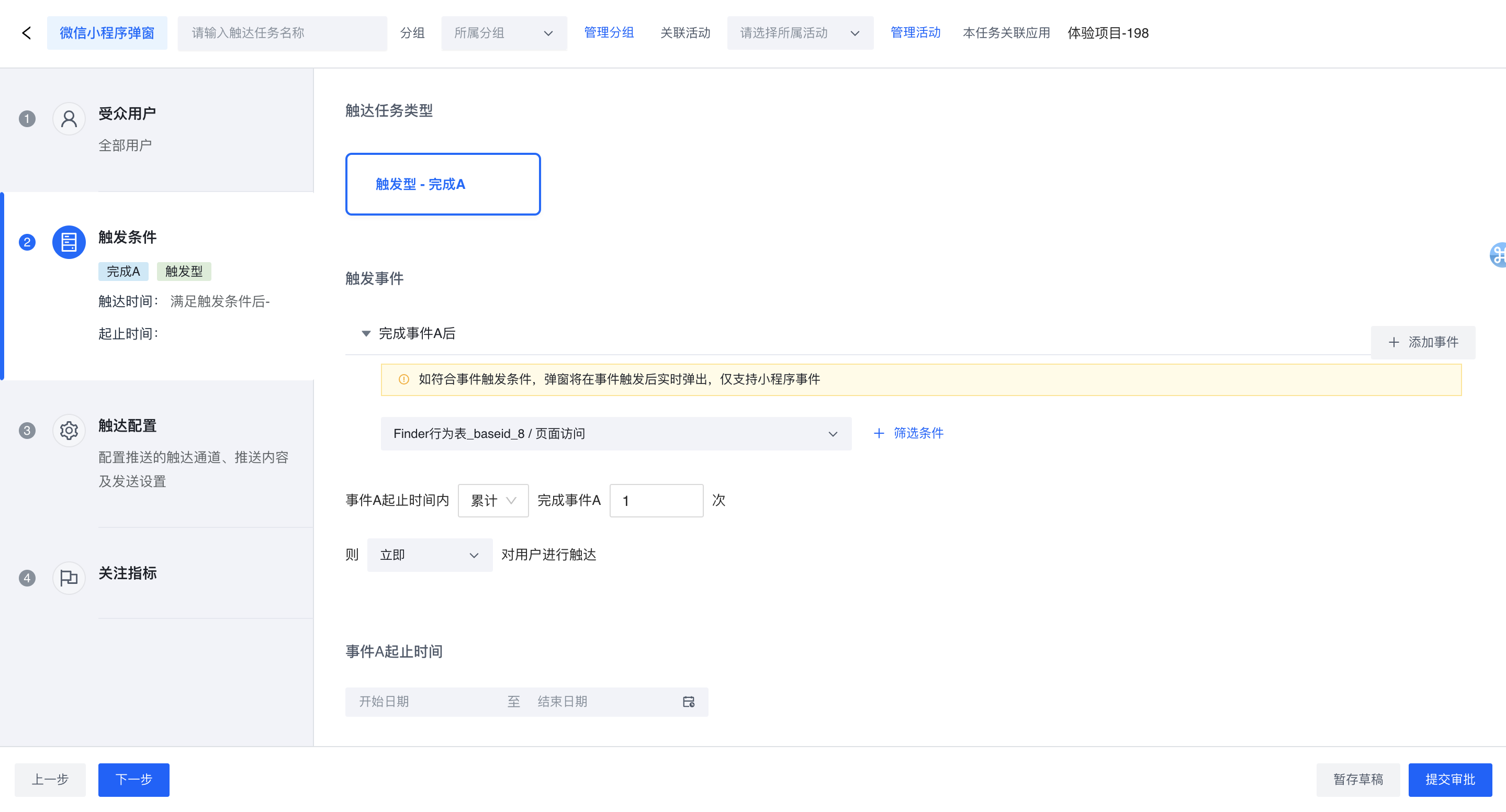
Task: Collapse the 完成事件A后 section triangle
Action: click(x=366, y=333)
